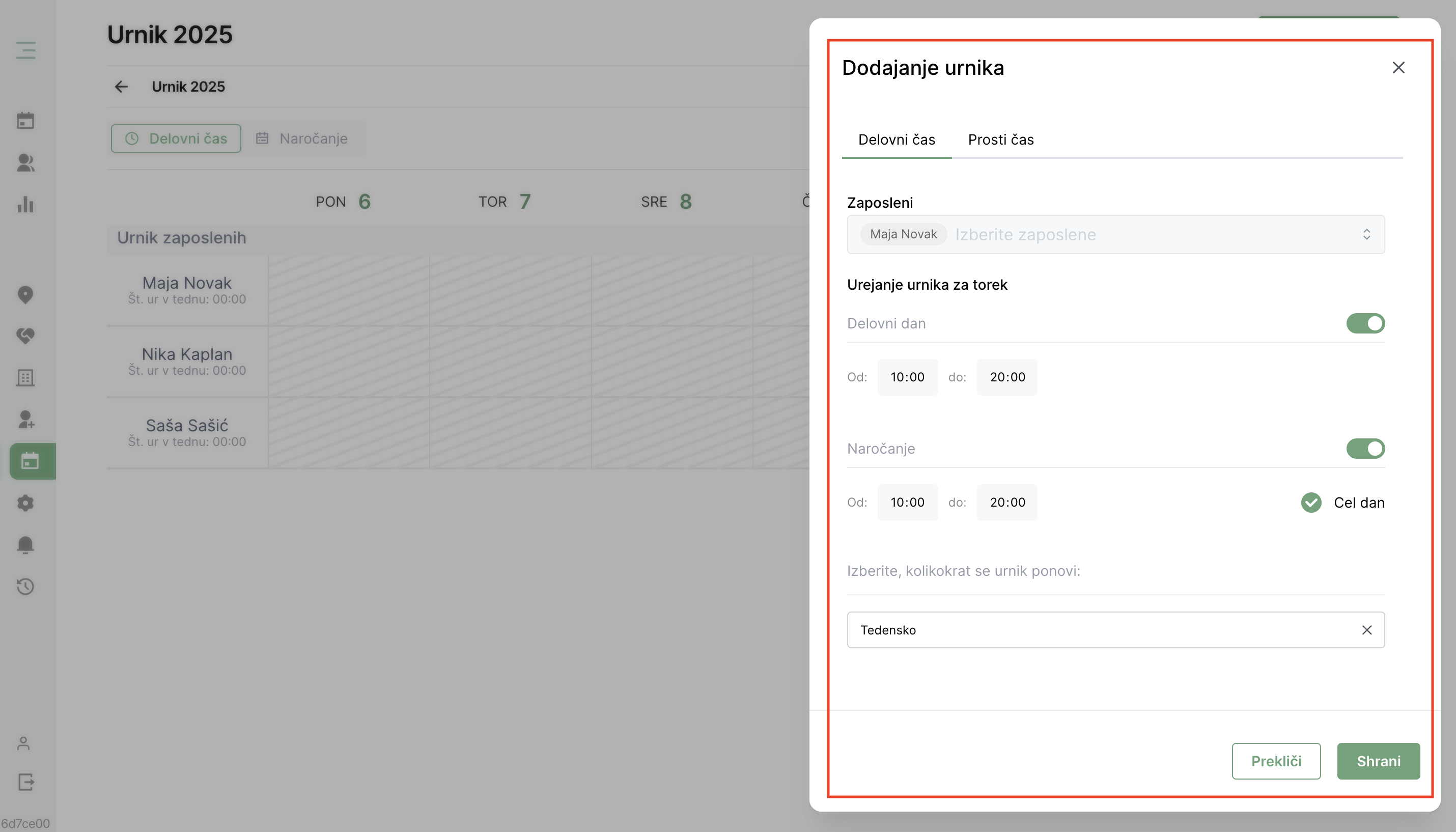Expand the Zaposleni dropdown arrows

click(x=1366, y=234)
